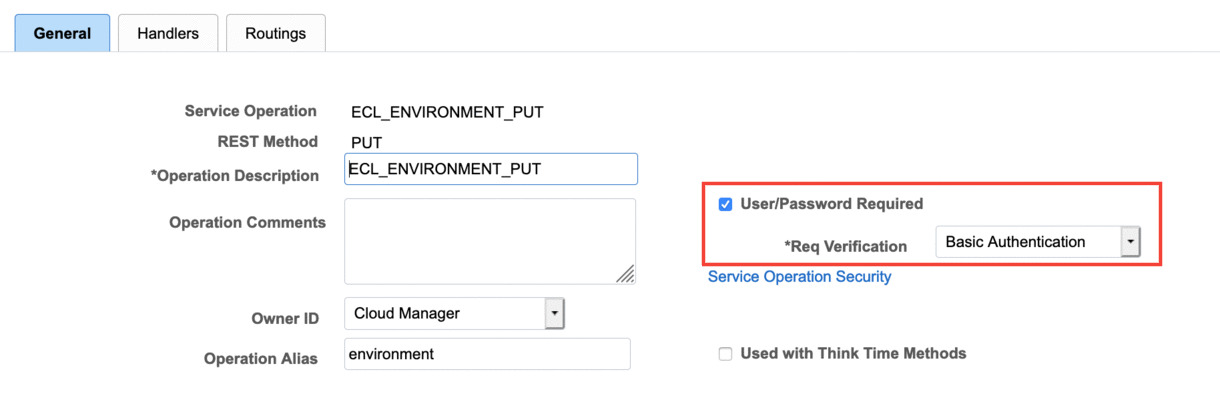
Task: Open the Service Operation Security link
Action: click(799, 276)
